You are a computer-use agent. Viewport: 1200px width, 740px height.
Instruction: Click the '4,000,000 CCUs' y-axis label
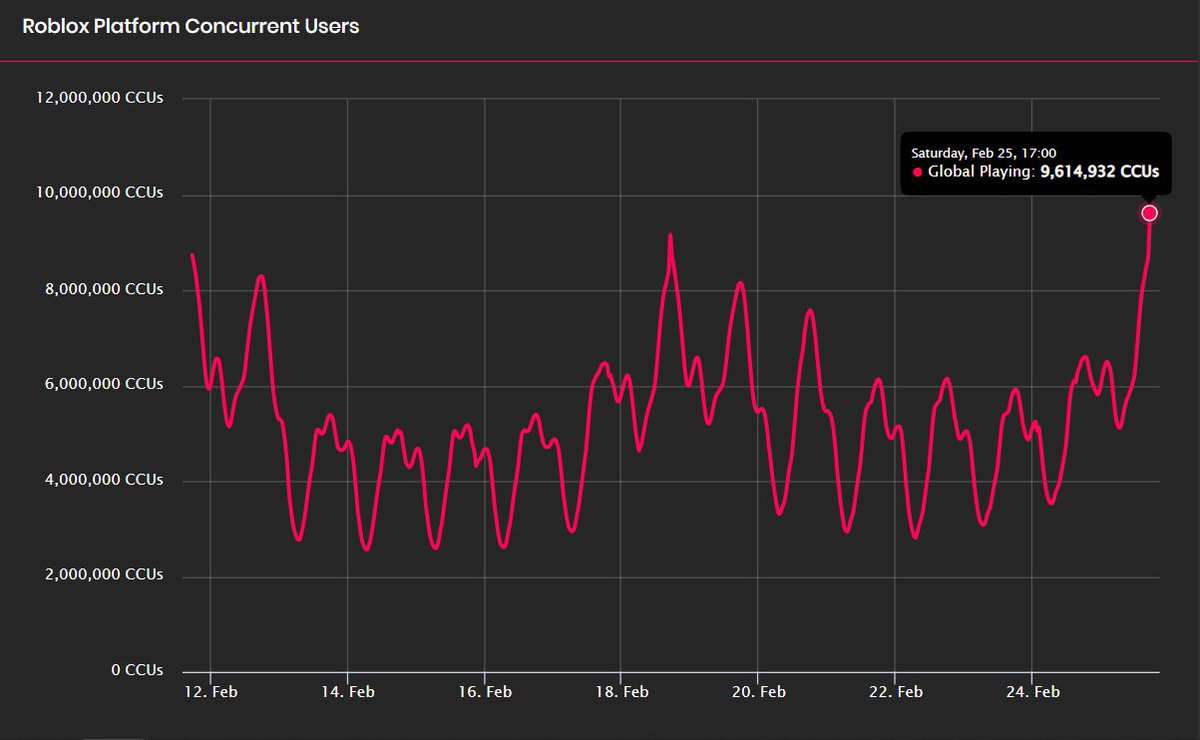[103, 480]
